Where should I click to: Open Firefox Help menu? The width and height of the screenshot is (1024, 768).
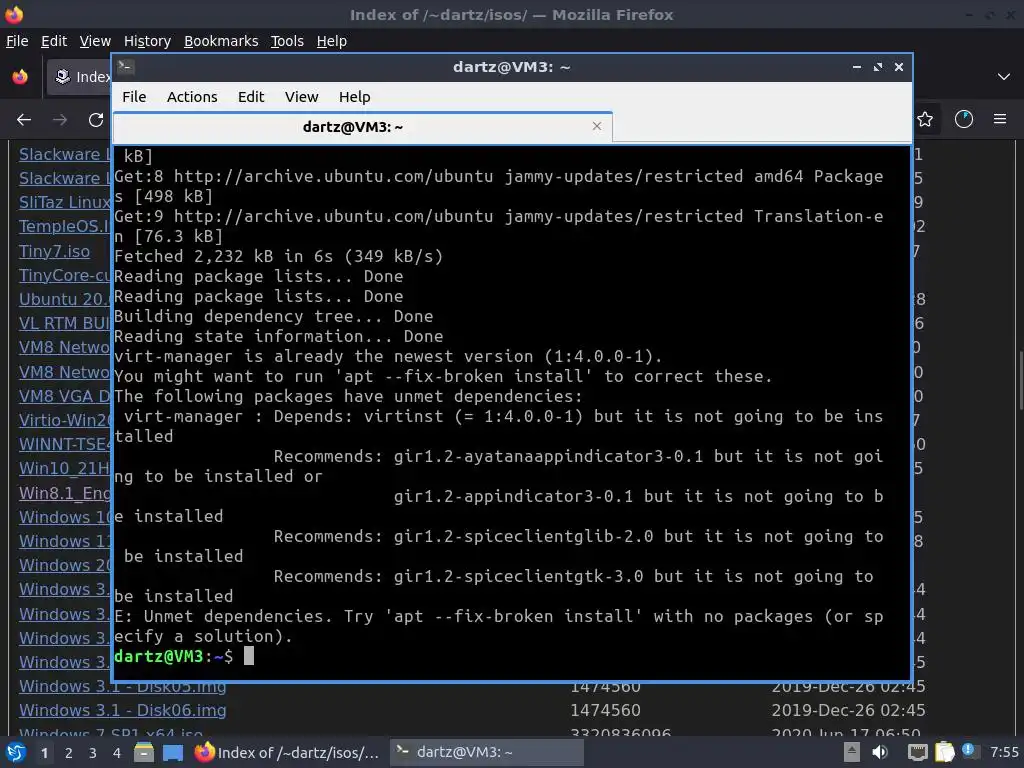coord(332,41)
